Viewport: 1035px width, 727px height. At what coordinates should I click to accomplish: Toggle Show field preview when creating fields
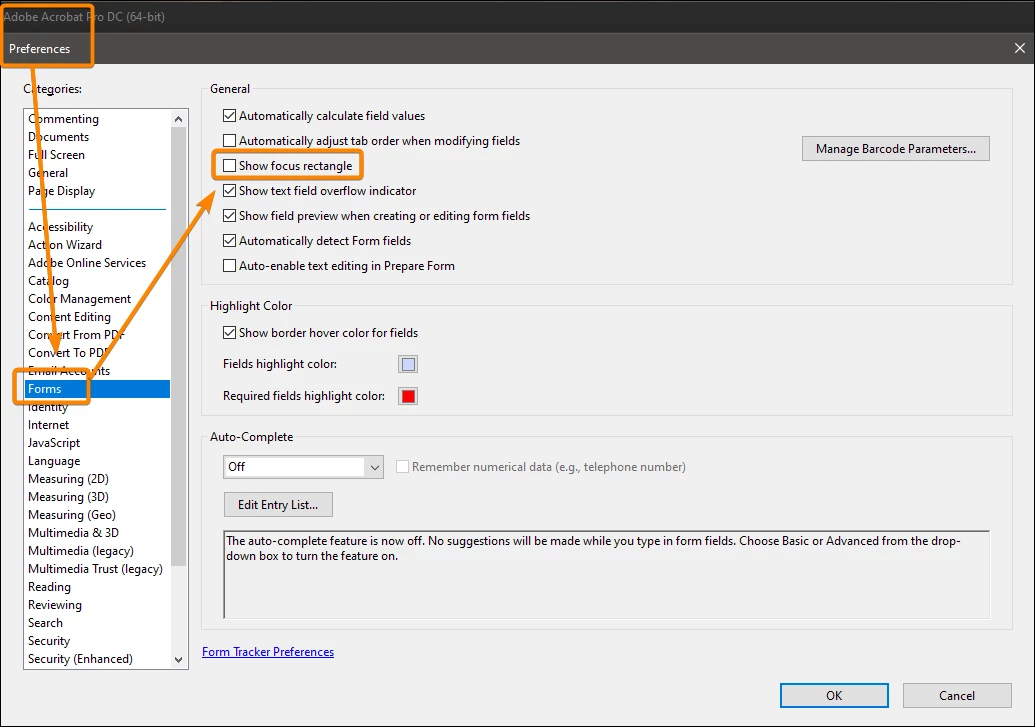click(229, 216)
